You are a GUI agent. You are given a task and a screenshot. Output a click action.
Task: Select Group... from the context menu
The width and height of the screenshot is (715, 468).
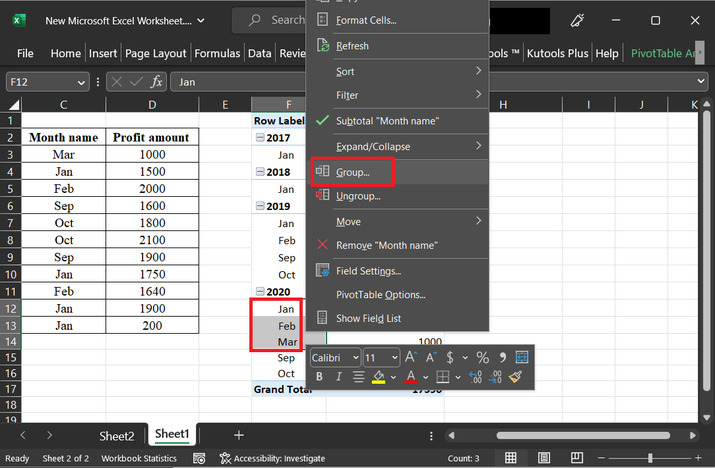(x=352, y=172)
